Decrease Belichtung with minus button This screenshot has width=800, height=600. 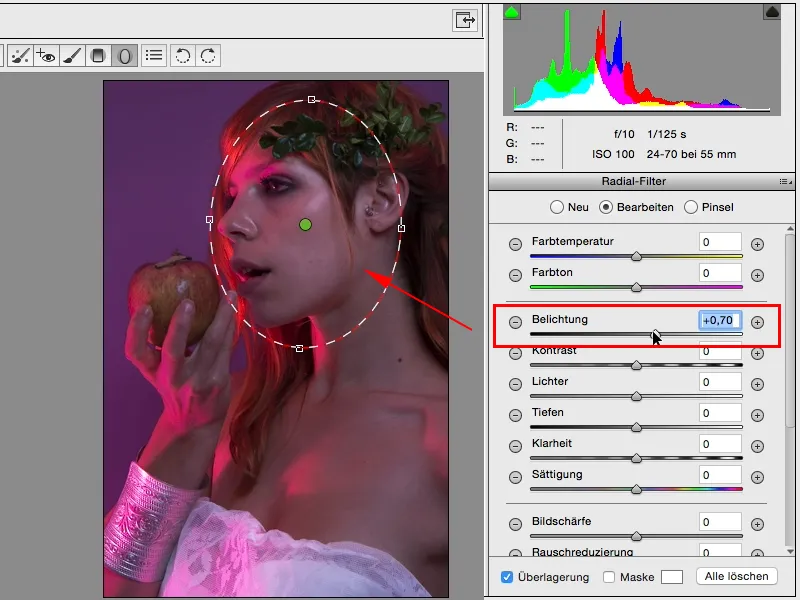515,322
